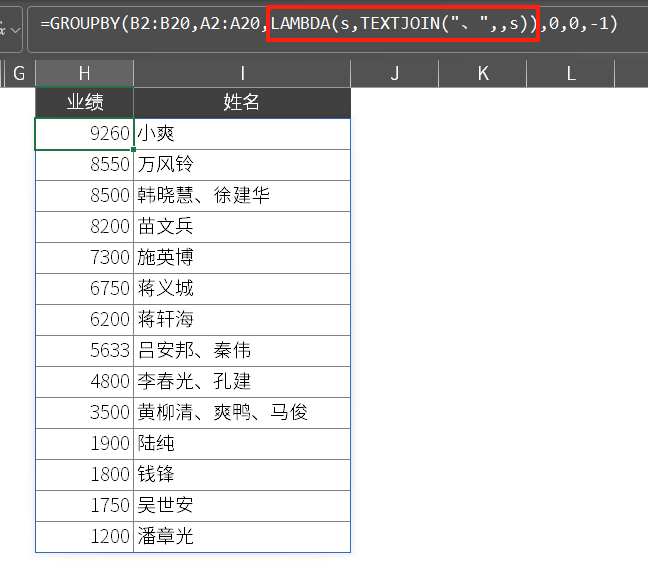Click the name cell 万风铃
Screen dimensions: 648x574
[242, 165]
